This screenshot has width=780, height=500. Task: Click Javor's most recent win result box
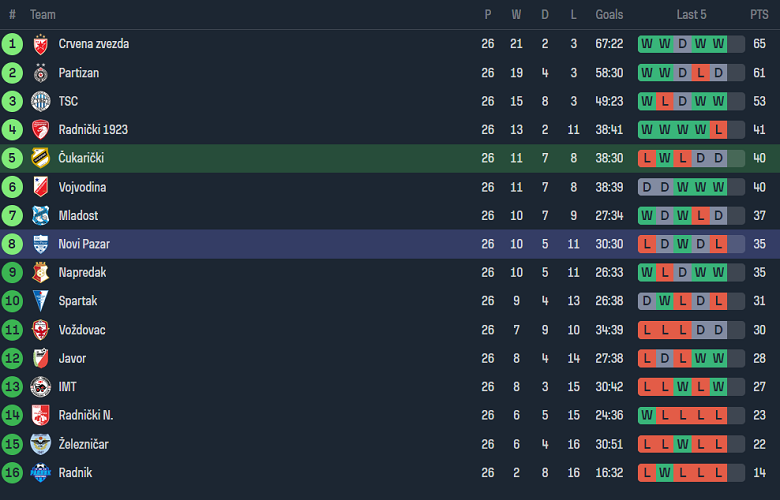(x=718, y=359)
